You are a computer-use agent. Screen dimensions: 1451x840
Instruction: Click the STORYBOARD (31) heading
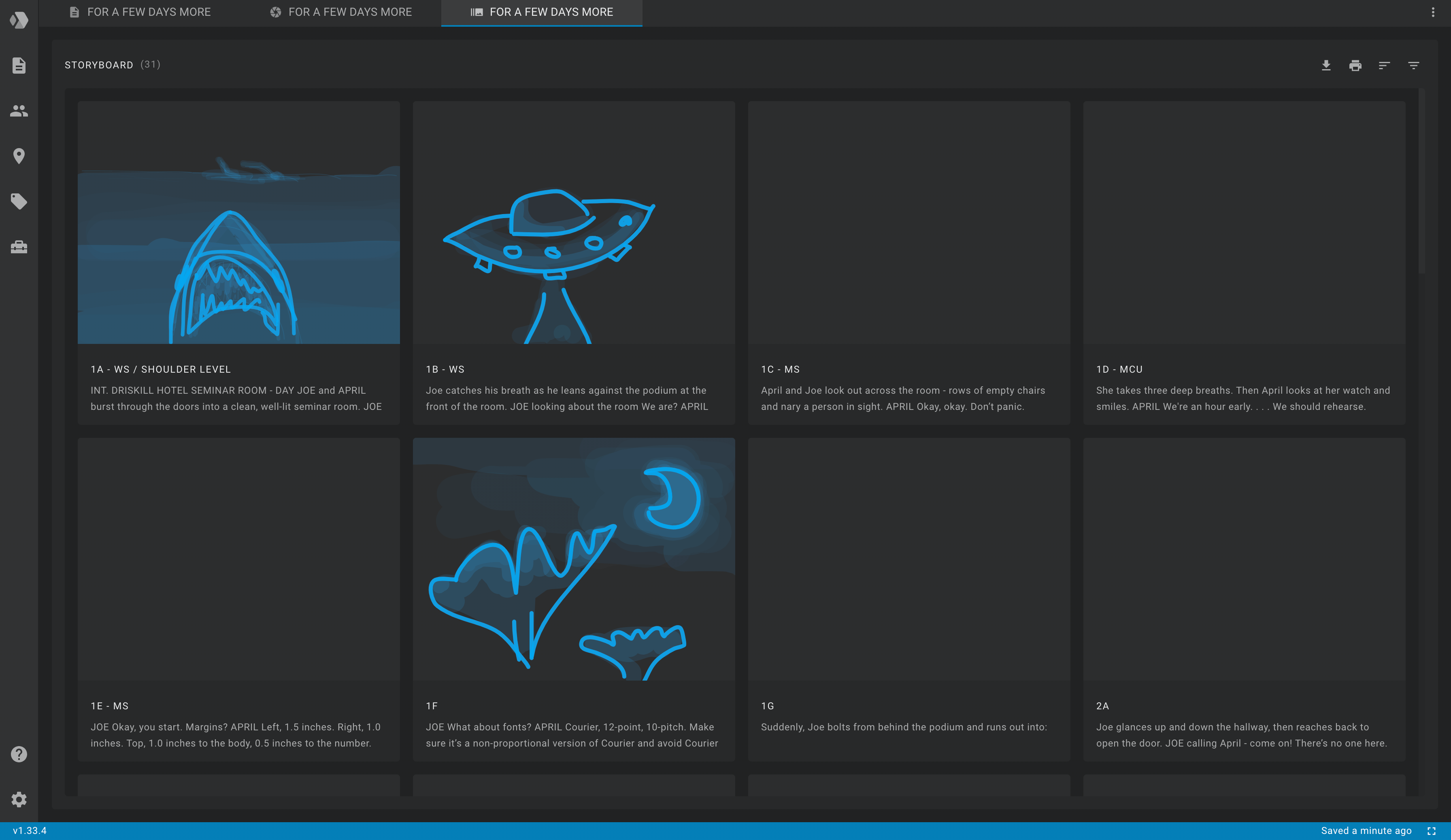pyautogui.click(x=112, y=65)
